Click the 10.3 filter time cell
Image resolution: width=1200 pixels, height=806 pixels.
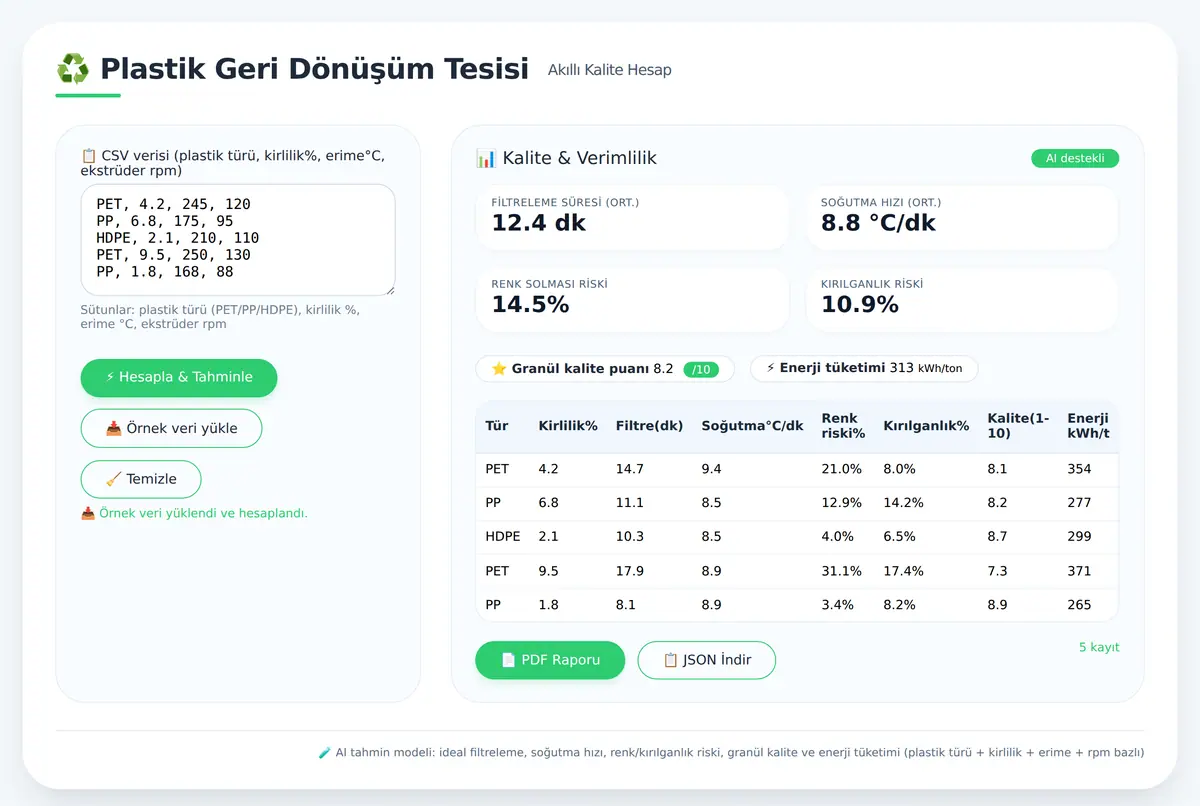[x=630, y=536]
